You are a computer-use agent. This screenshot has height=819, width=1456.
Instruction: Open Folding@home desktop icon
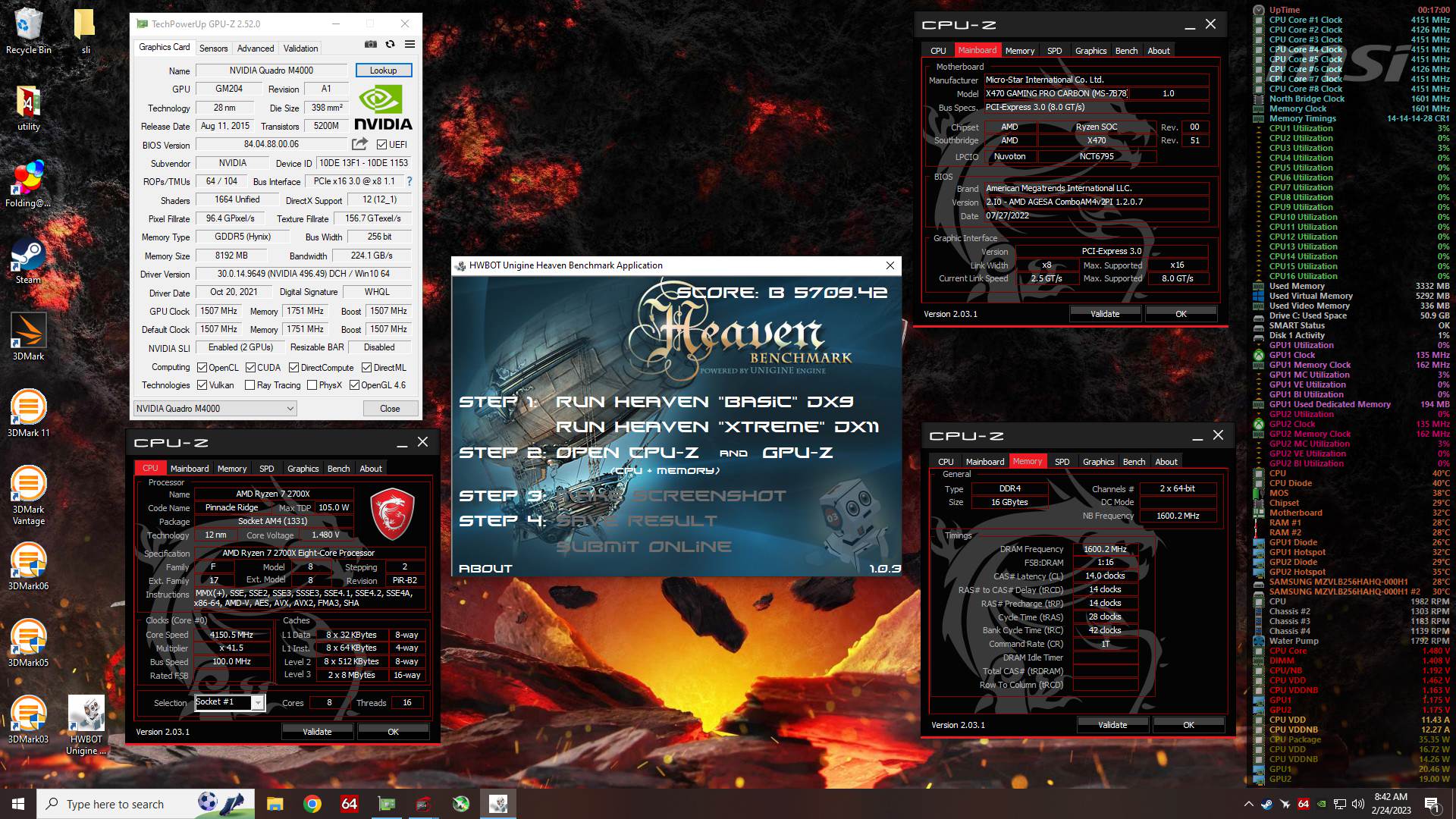pyautogui.click(x=29, y=184)
